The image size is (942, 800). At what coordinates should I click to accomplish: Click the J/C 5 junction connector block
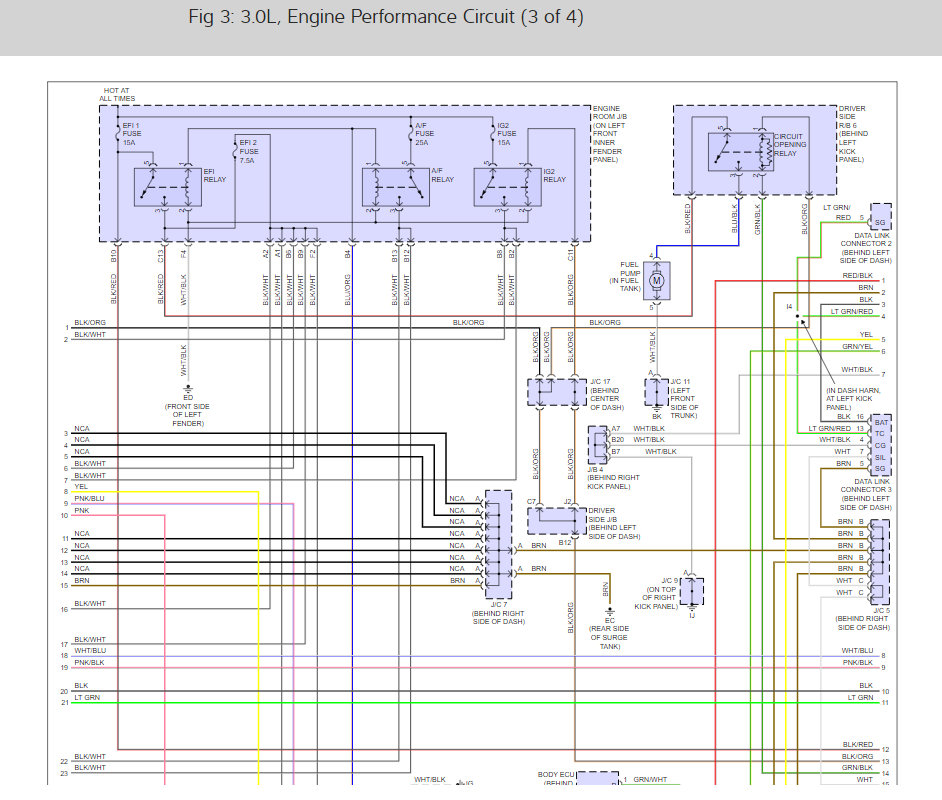880,562
